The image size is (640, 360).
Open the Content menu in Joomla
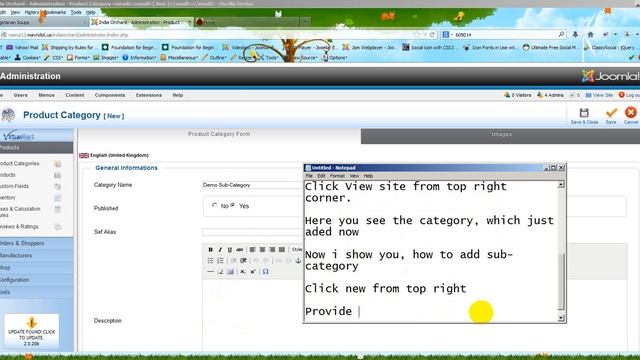(x=75, y=95)
